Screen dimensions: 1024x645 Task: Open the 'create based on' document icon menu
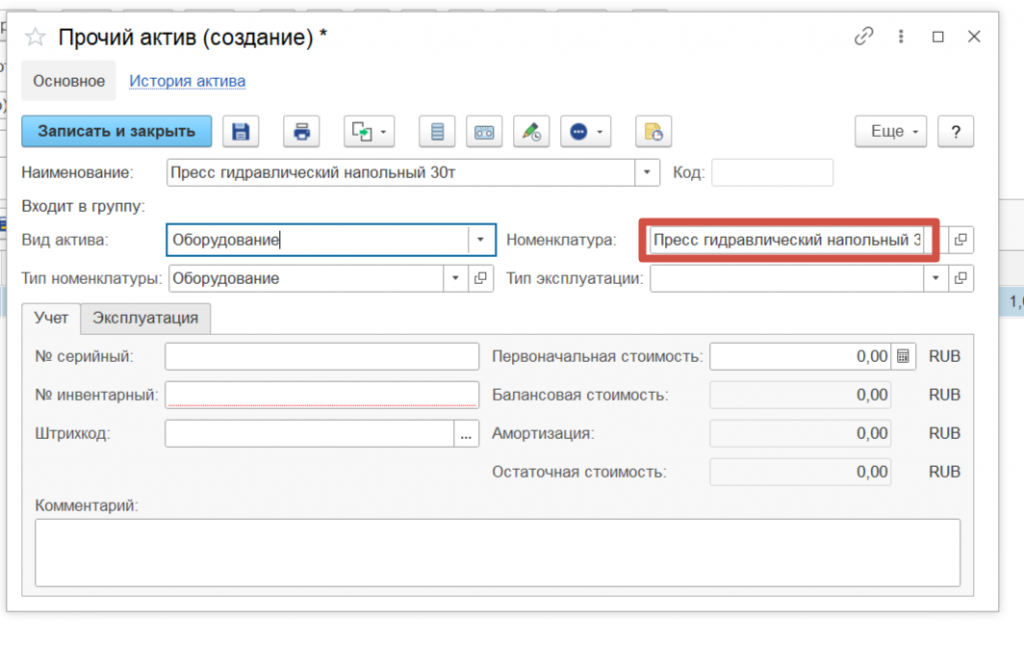(369, 131)
